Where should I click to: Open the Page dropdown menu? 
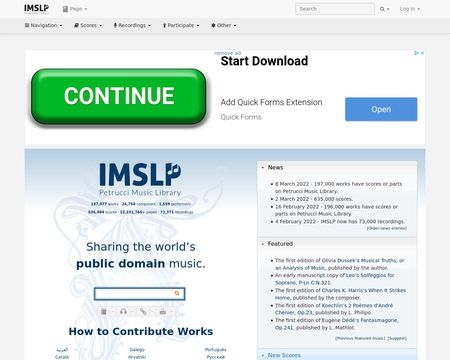pyautogui.click(x=75, y=9)
